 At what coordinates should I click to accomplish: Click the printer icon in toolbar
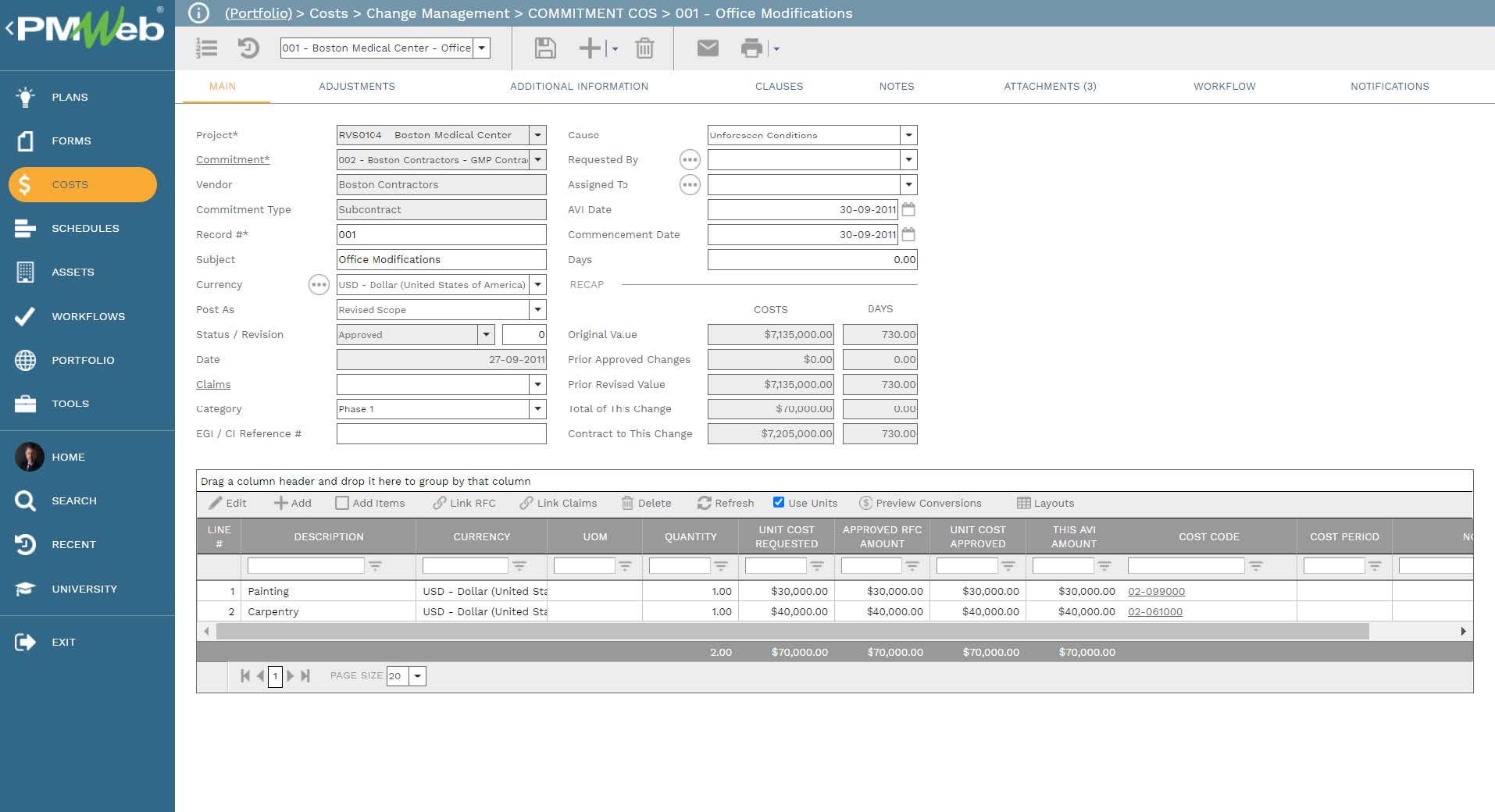[751, 48]
